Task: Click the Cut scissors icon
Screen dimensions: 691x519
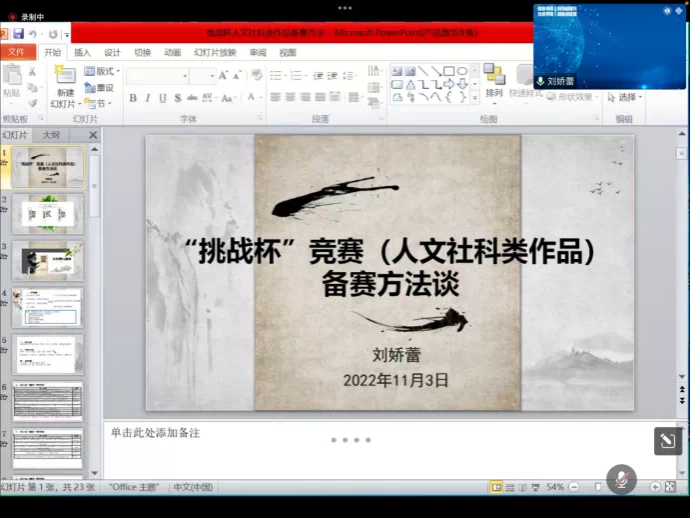Action: pos(32,72)
